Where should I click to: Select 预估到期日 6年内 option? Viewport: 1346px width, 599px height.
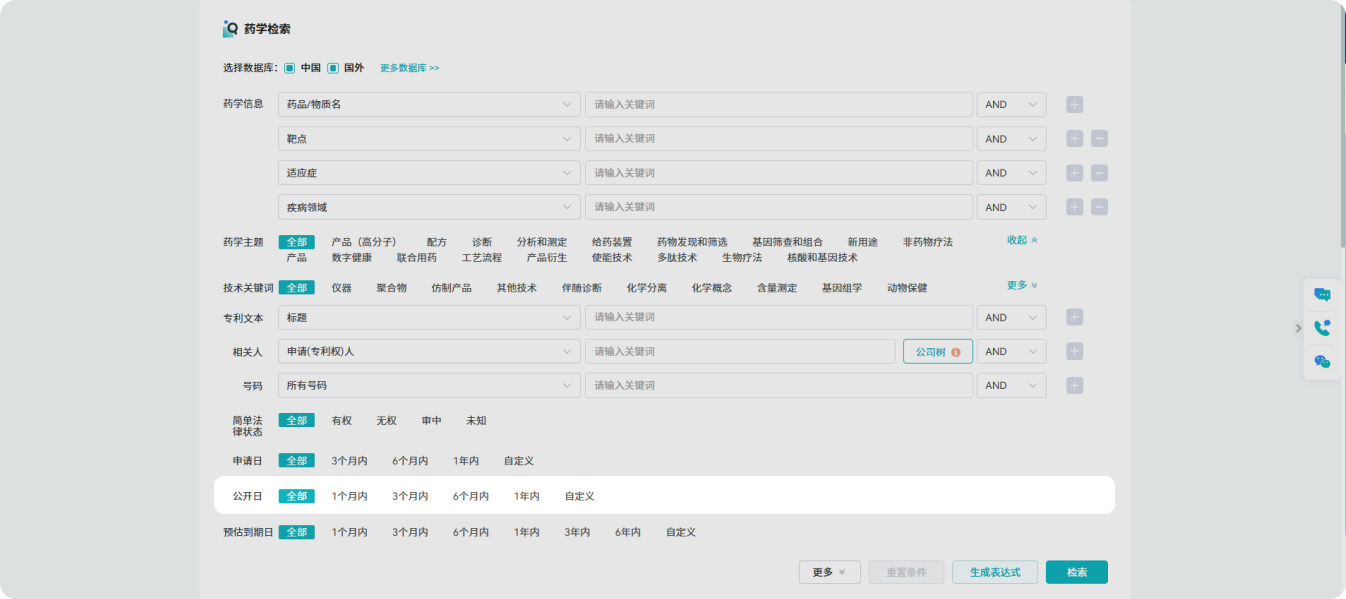(628, 532)
